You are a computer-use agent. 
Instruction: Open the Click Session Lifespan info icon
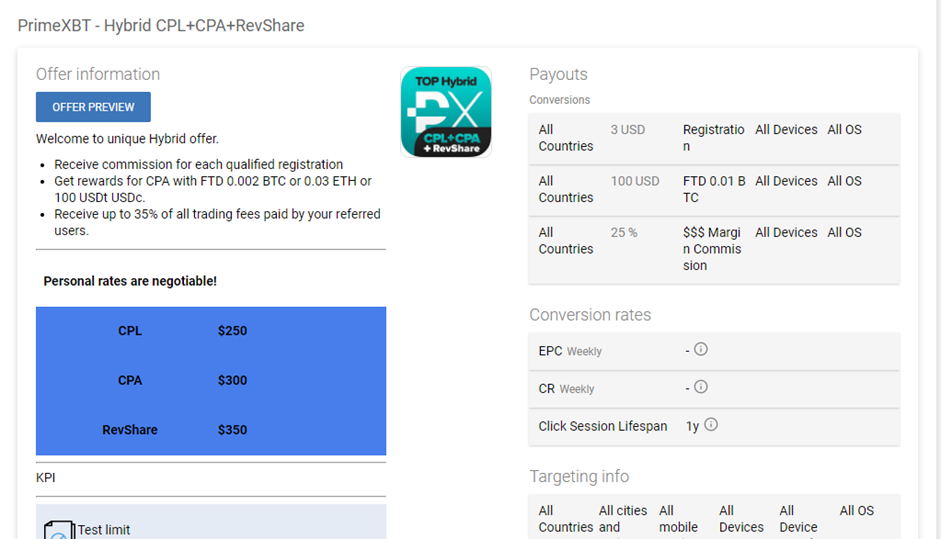coord(711,425)
